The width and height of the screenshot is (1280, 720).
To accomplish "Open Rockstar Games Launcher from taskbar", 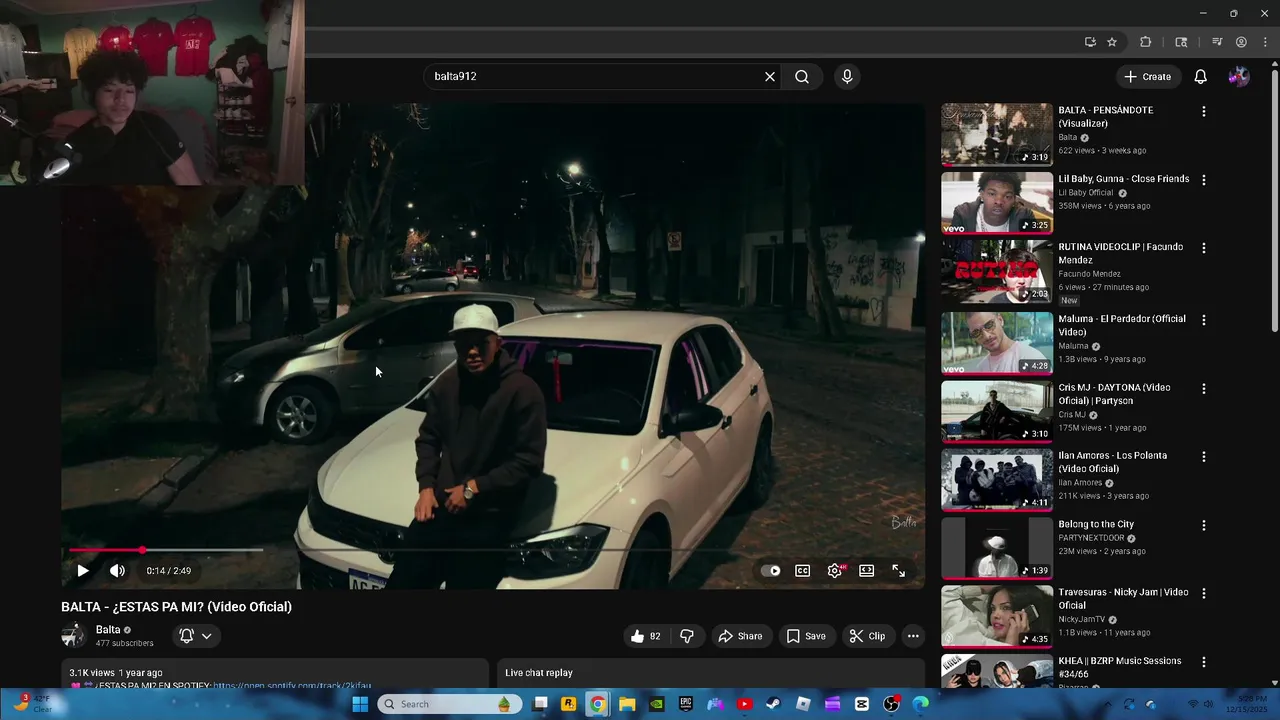I will (568, 704).
